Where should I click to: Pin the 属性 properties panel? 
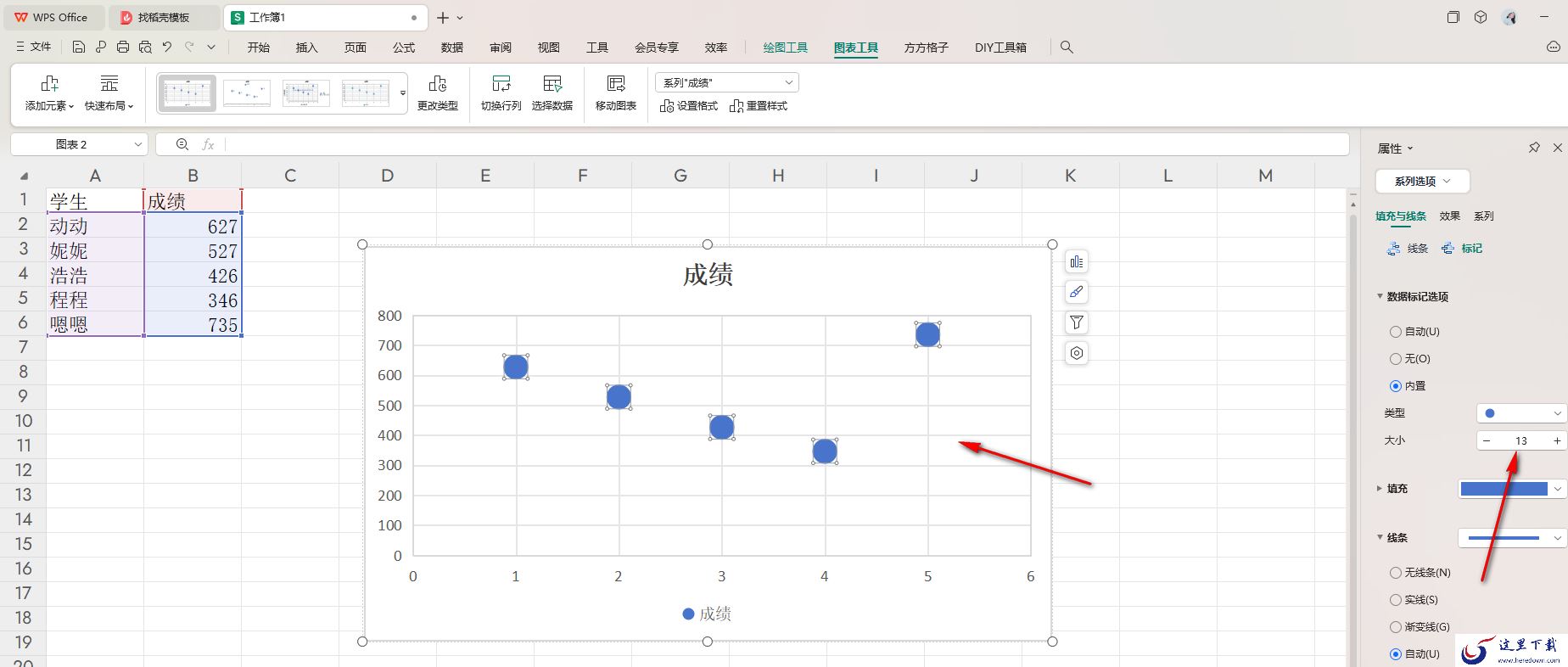tap(1534, 148)
